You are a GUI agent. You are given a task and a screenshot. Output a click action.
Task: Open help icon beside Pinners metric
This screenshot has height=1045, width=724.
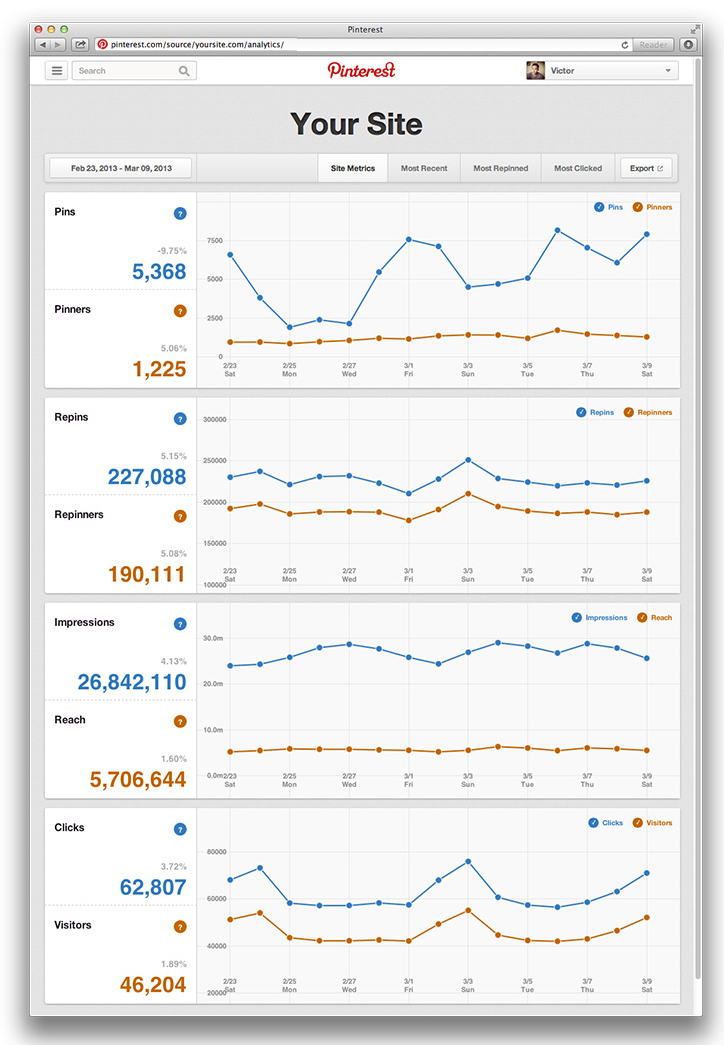pyautogui.click(x=180, y=311)
